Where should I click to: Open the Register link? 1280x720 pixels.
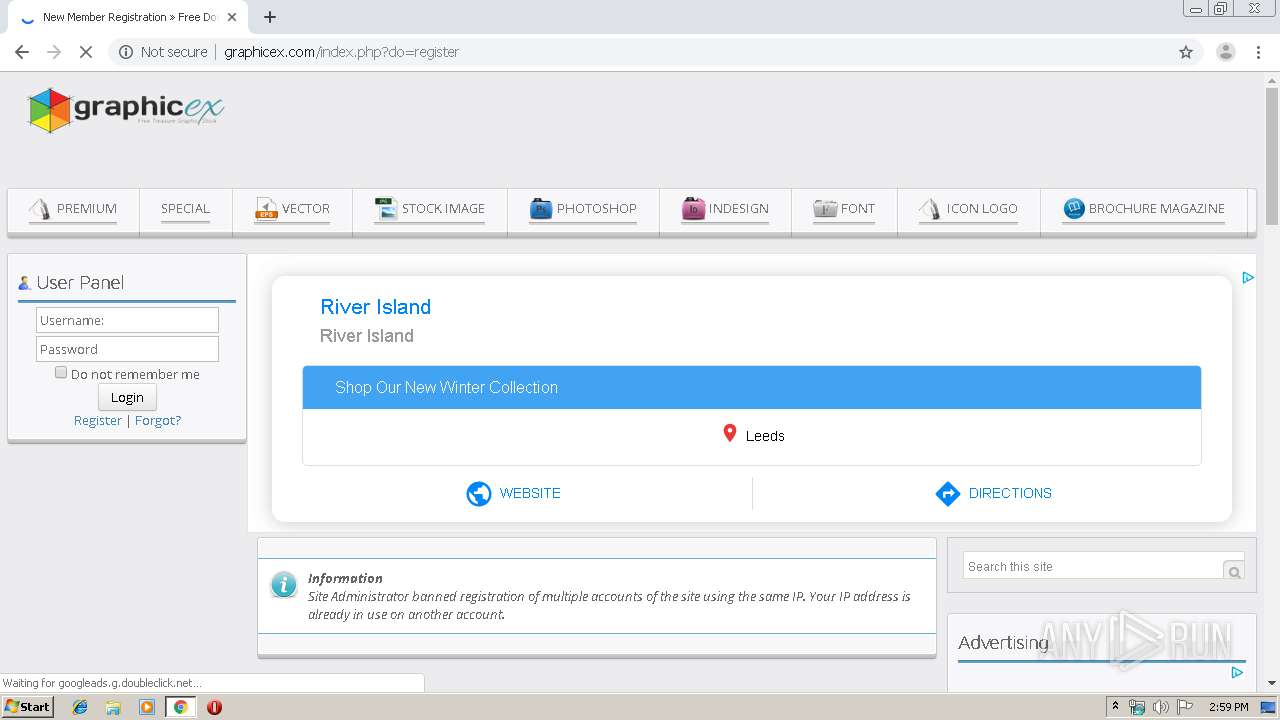(x=98, y=421)
